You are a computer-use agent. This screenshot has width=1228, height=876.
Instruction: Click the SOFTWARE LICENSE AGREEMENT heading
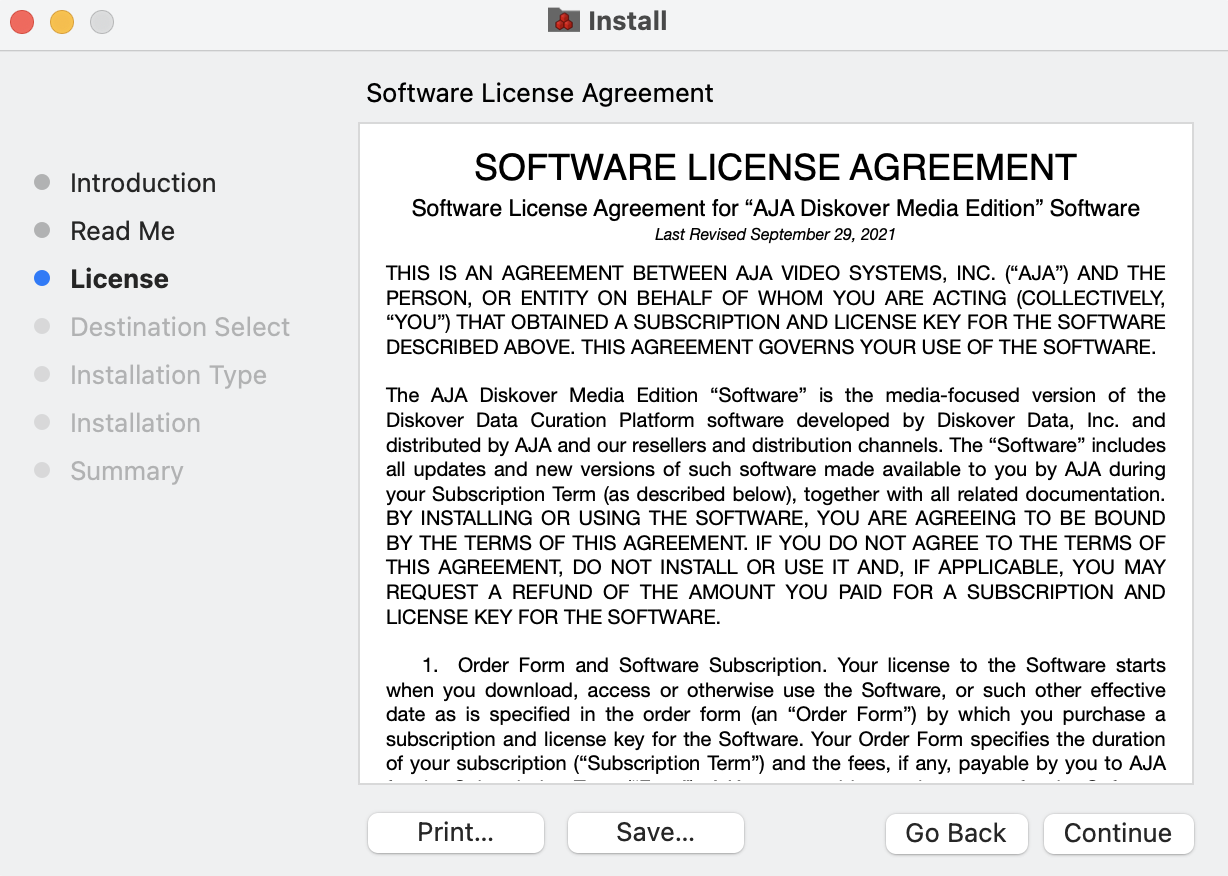pos(775,168)
